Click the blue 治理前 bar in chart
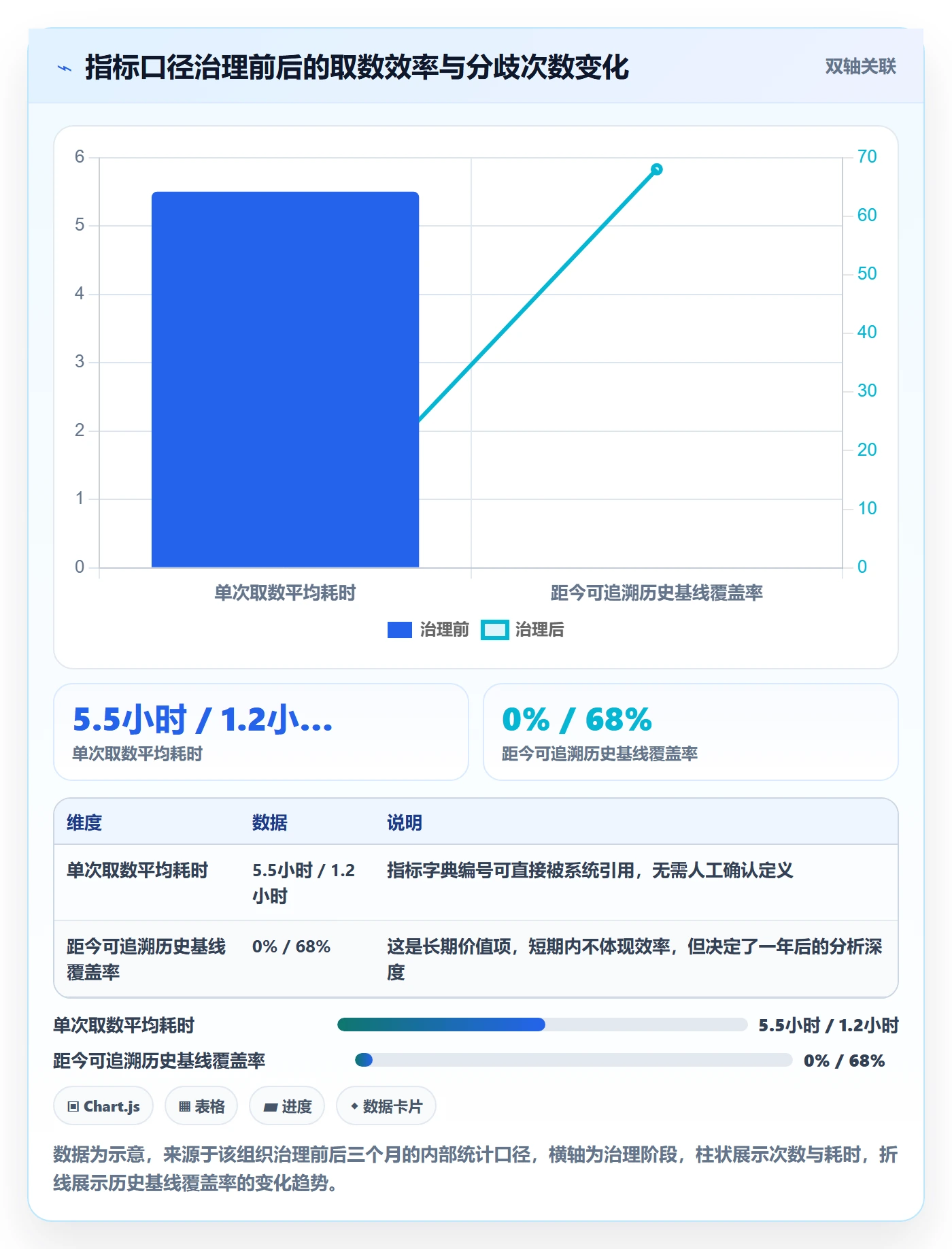 [285, 380]
